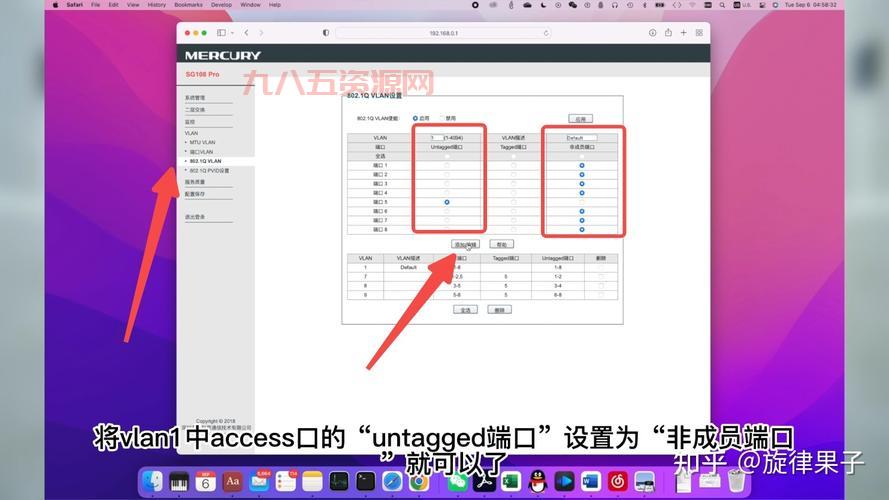Check delete box for VLAN 7 row
Image resolution: width=889 pixels, height=500 pixels.
click(x=601, y=277)
